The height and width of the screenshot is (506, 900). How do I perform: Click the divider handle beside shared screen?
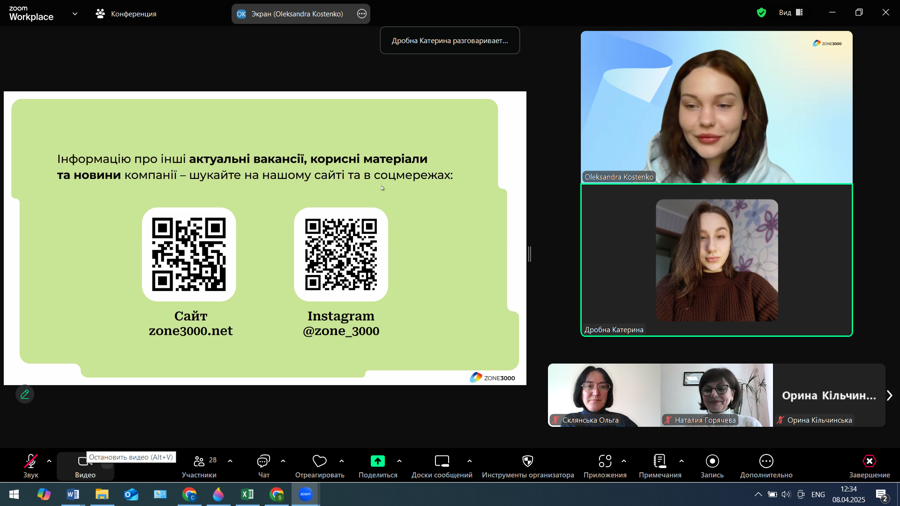pyautogui.click(x=529, y=254)
